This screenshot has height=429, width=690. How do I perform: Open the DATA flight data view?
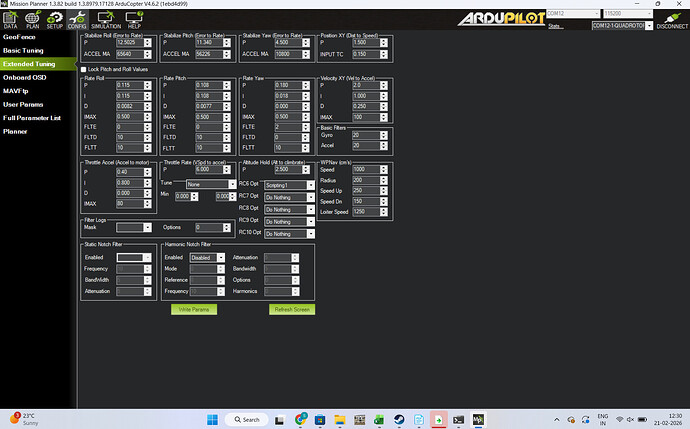click(11, 19)
